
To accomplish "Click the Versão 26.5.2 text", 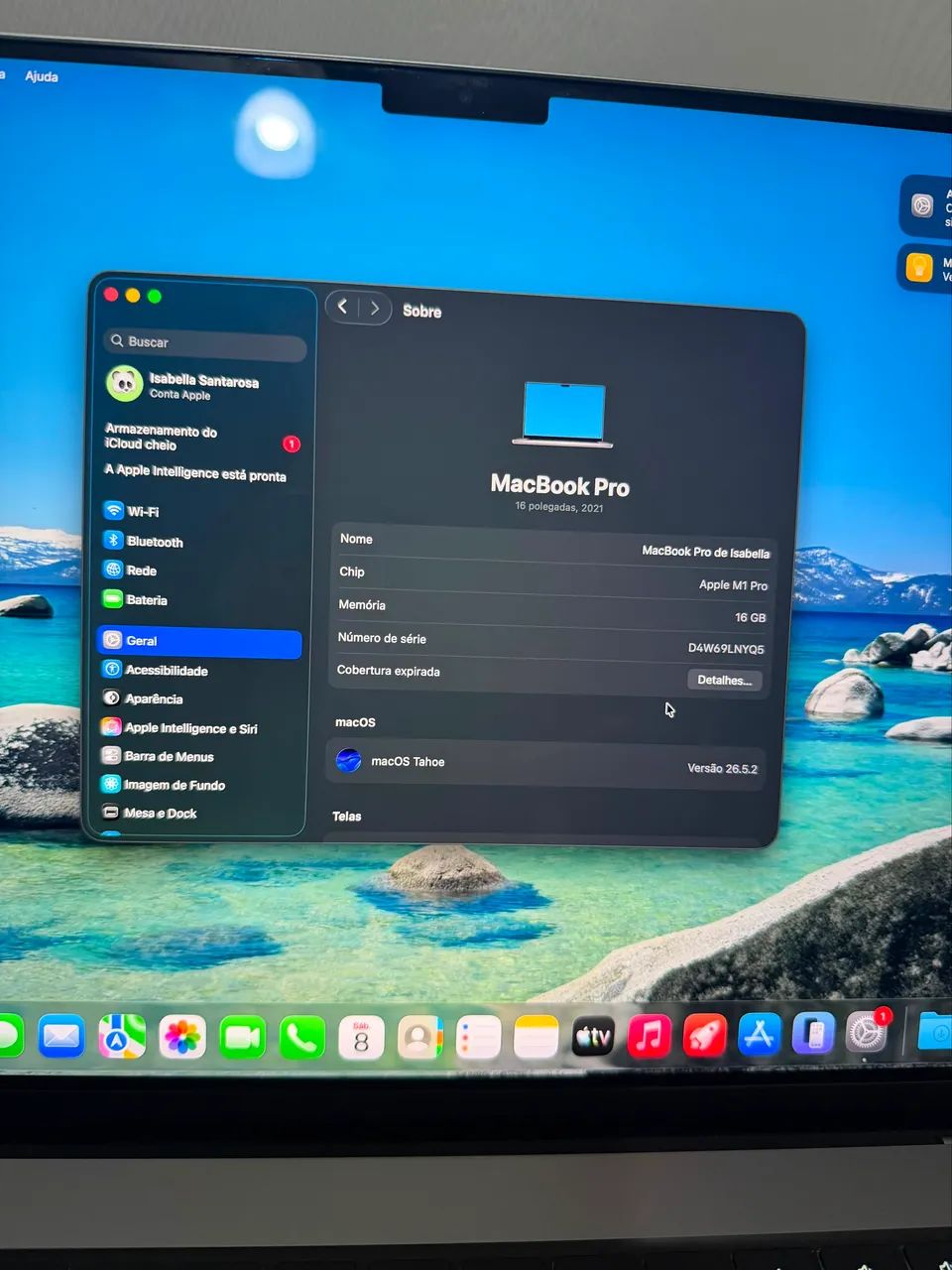I will [722, 768].
